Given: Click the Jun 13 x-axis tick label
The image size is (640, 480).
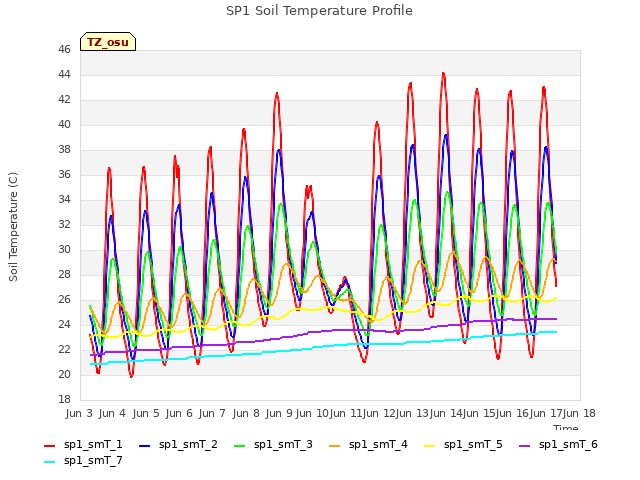Looking at the screenshot, I should point(412,413).
